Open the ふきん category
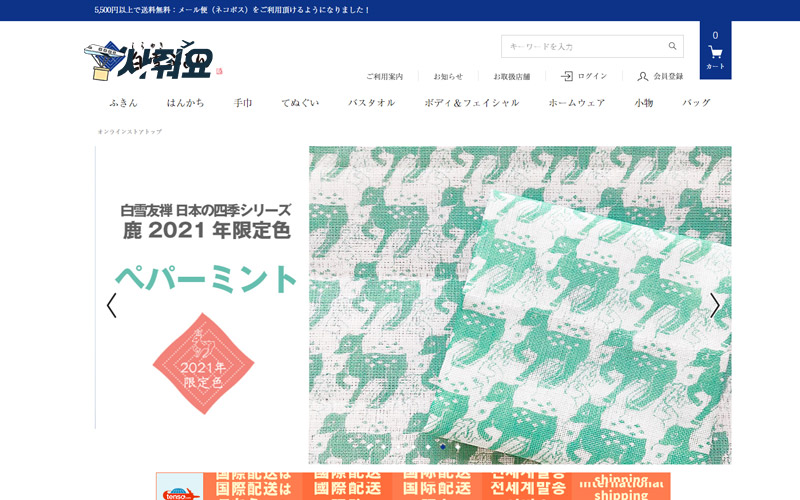 (123, 103)
